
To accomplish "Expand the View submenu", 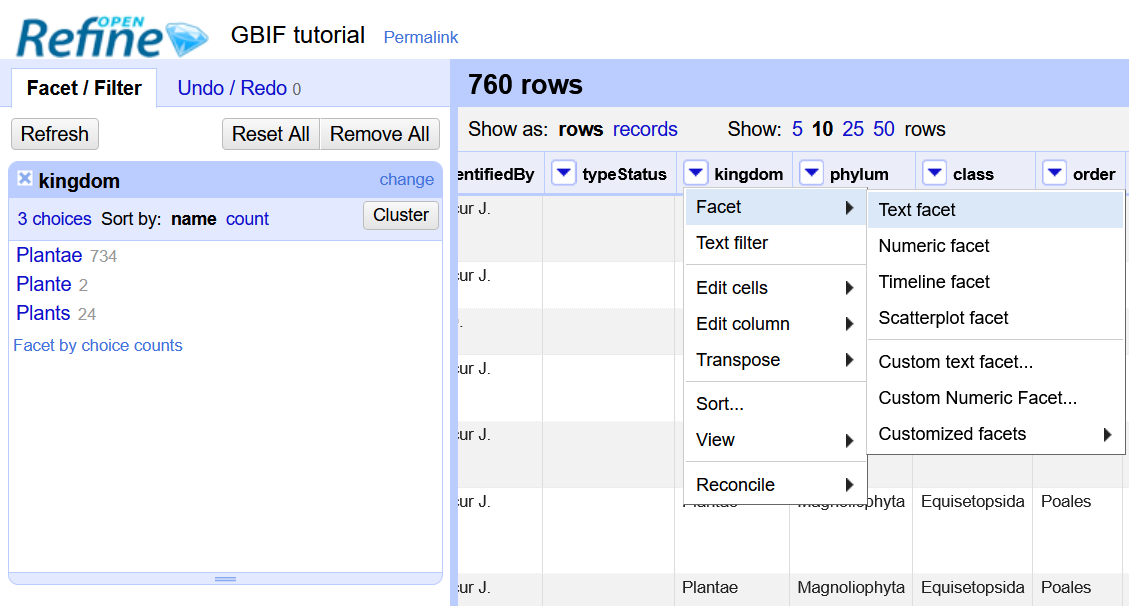I will coord(775,440).
